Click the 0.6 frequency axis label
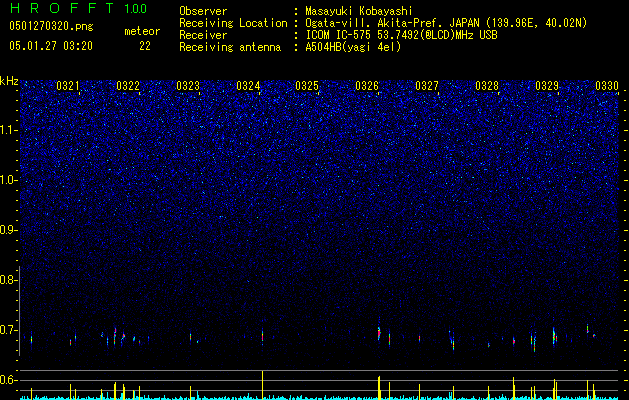The width and height of the screenshot is (629, 400). [x=8, y=380]
